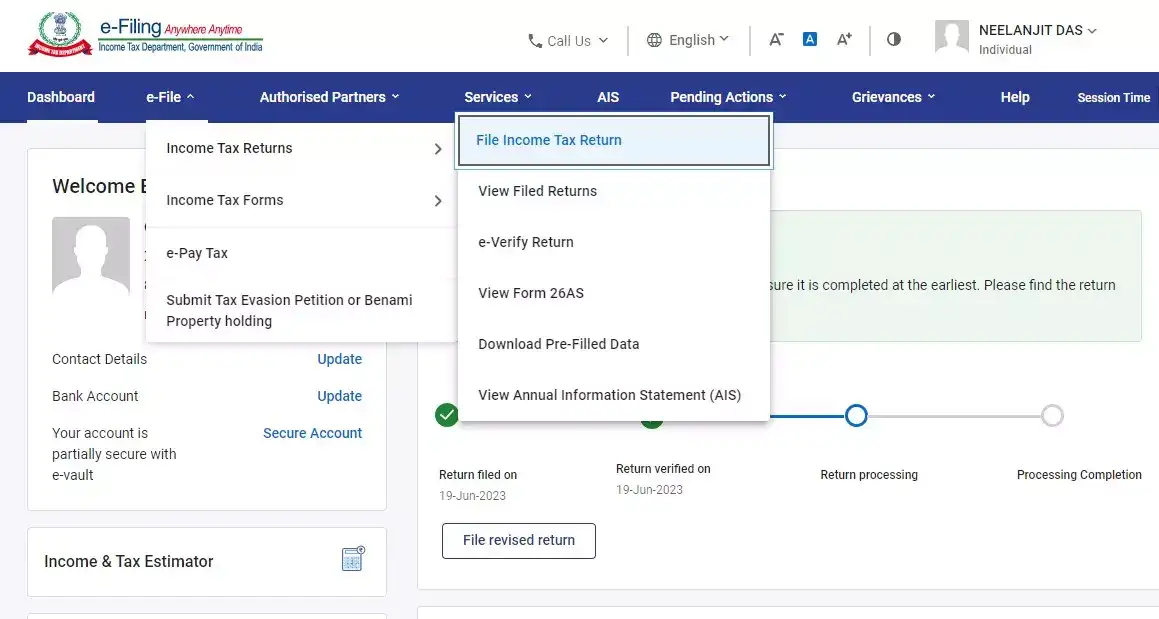Select the decrease font size icon
The image size is (1159, 619).
(x=776, y=39)
